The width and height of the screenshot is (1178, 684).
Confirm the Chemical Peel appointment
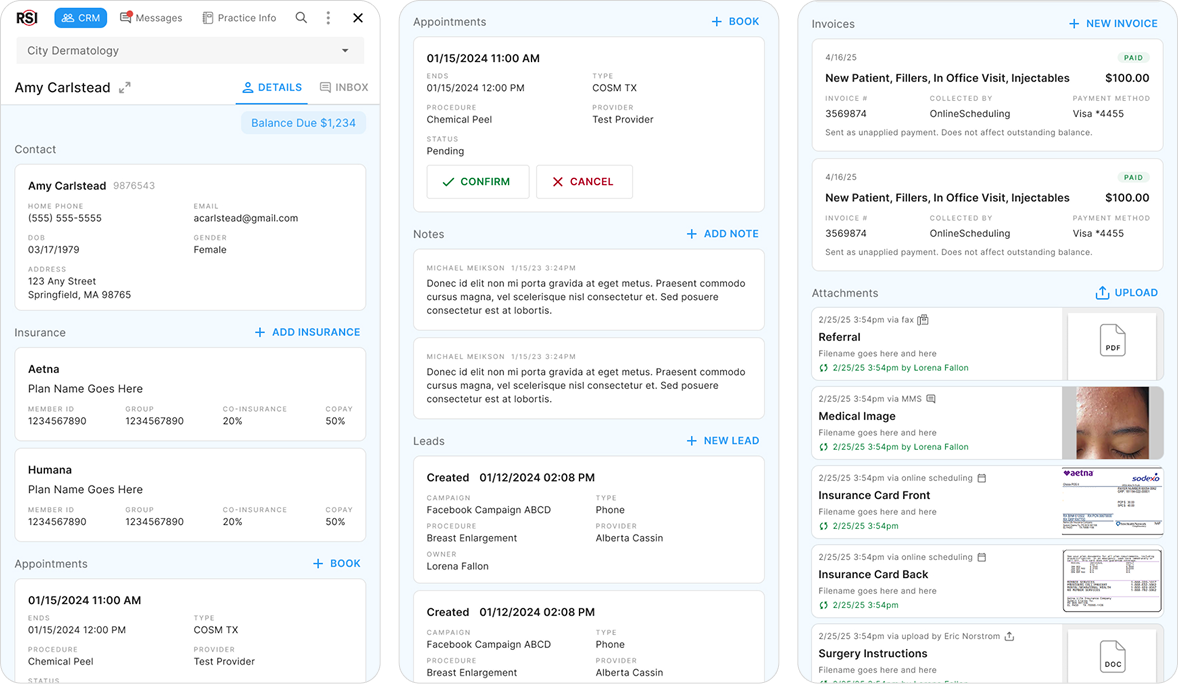[477, 182]
